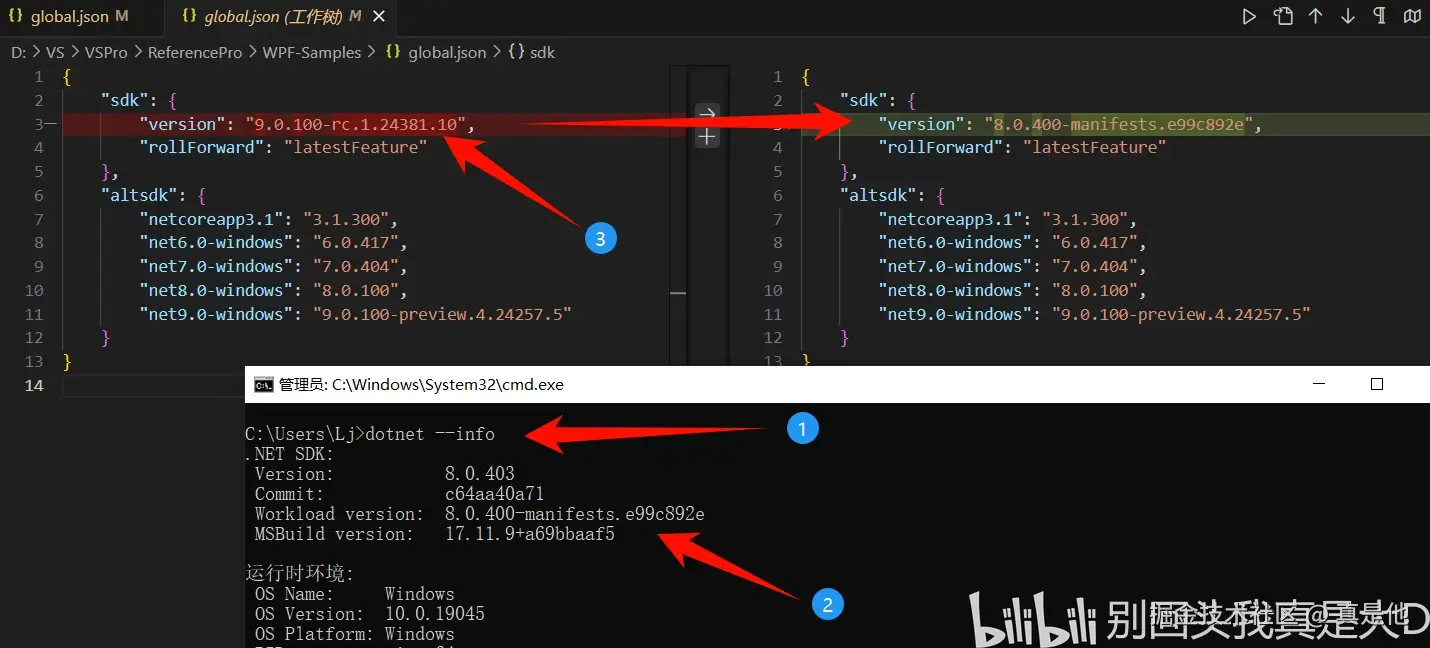Image resolution: width=1430 pixels, height=648 pixels.
Task: Click line number 14 in the original pane
Action: (34, 385)
